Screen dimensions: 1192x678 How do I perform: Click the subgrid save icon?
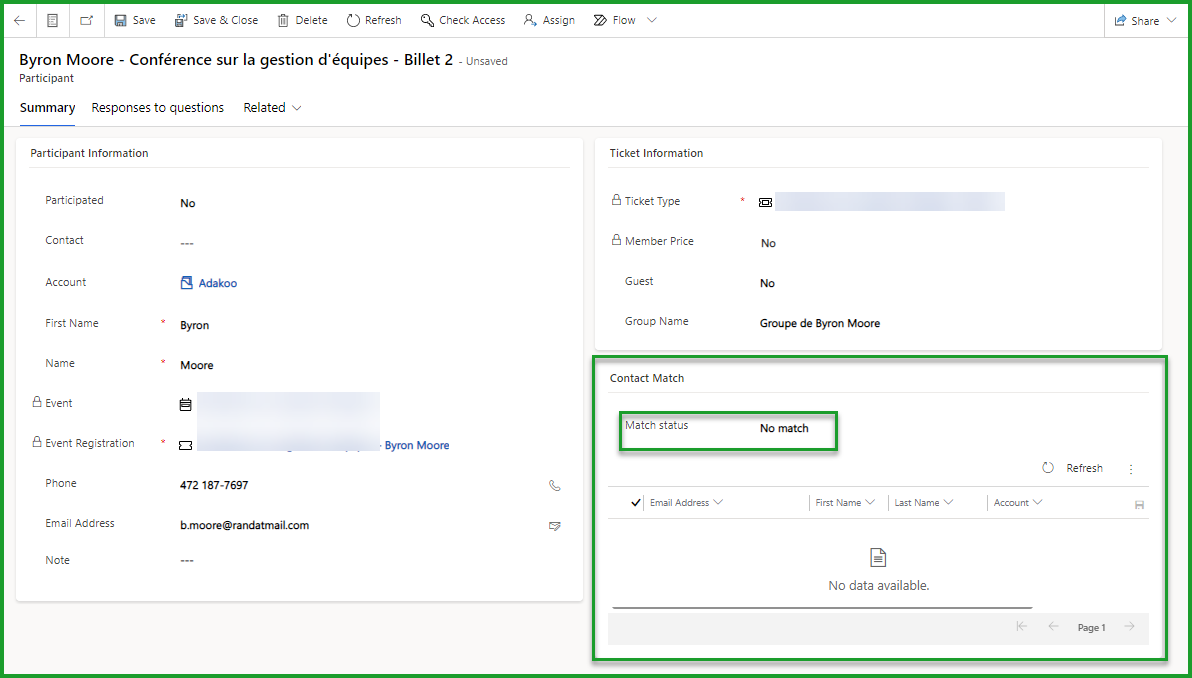coord(1139,505)
